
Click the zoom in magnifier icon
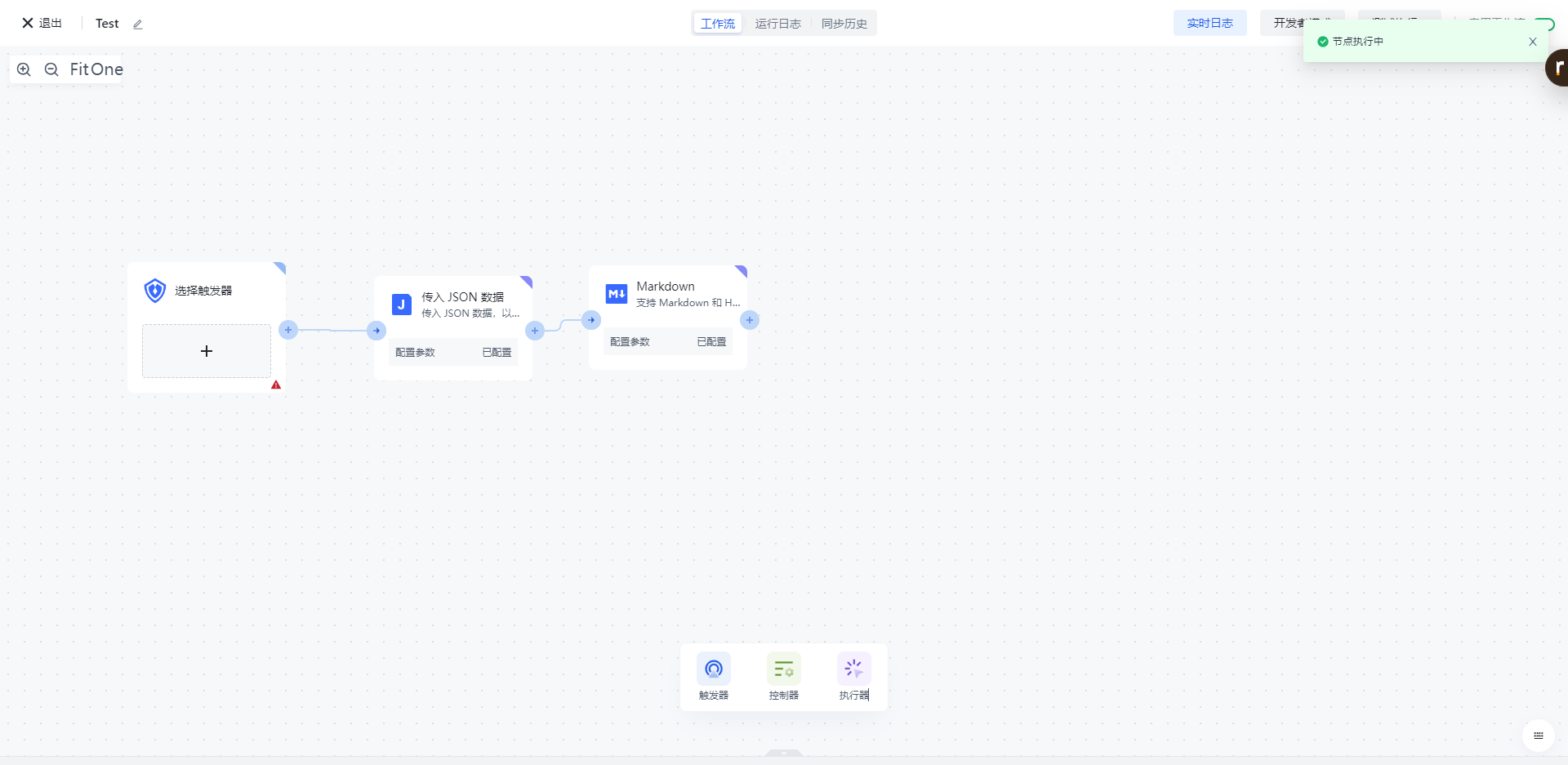[x=24, y=69]
